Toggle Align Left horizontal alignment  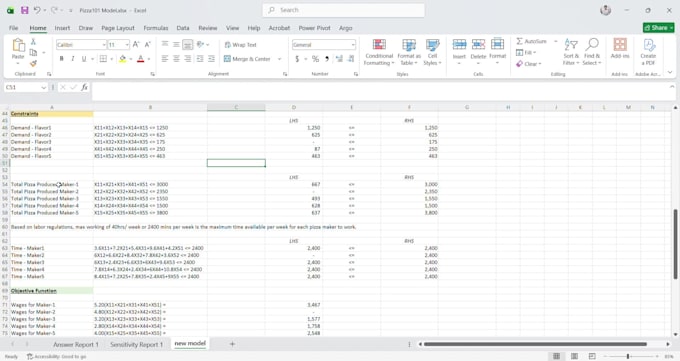(165, 59)
